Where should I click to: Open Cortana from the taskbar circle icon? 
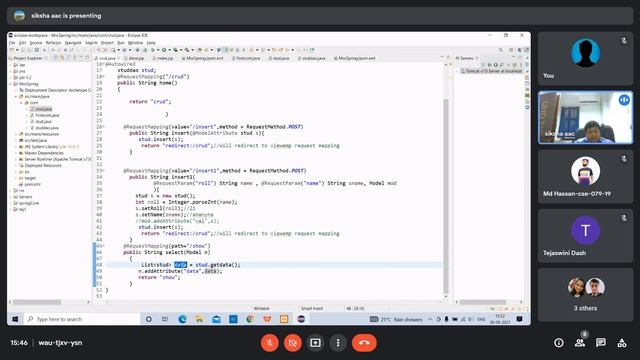coord(149,319)
